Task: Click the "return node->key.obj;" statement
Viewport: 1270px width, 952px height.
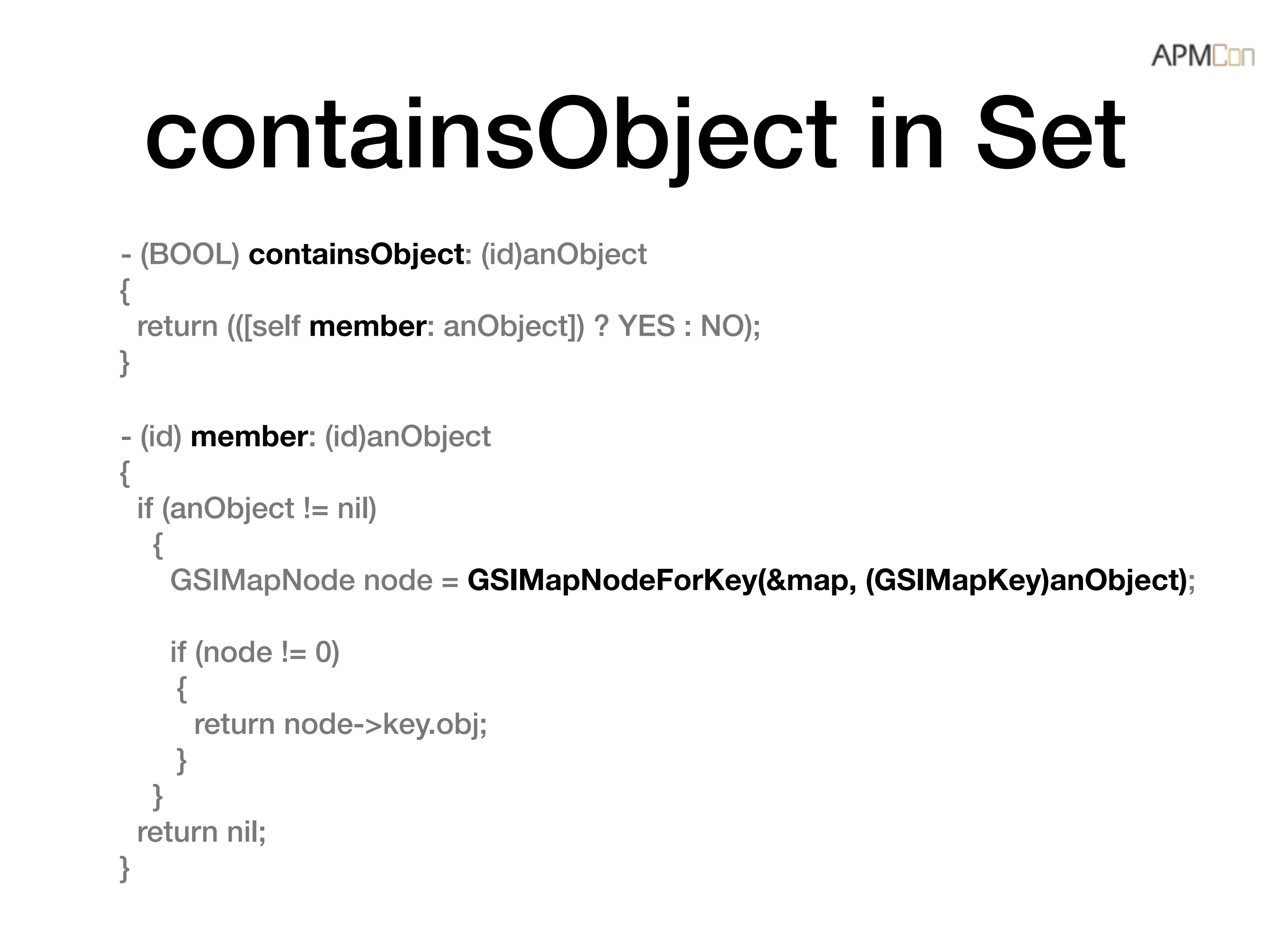Action: point(341,724)
